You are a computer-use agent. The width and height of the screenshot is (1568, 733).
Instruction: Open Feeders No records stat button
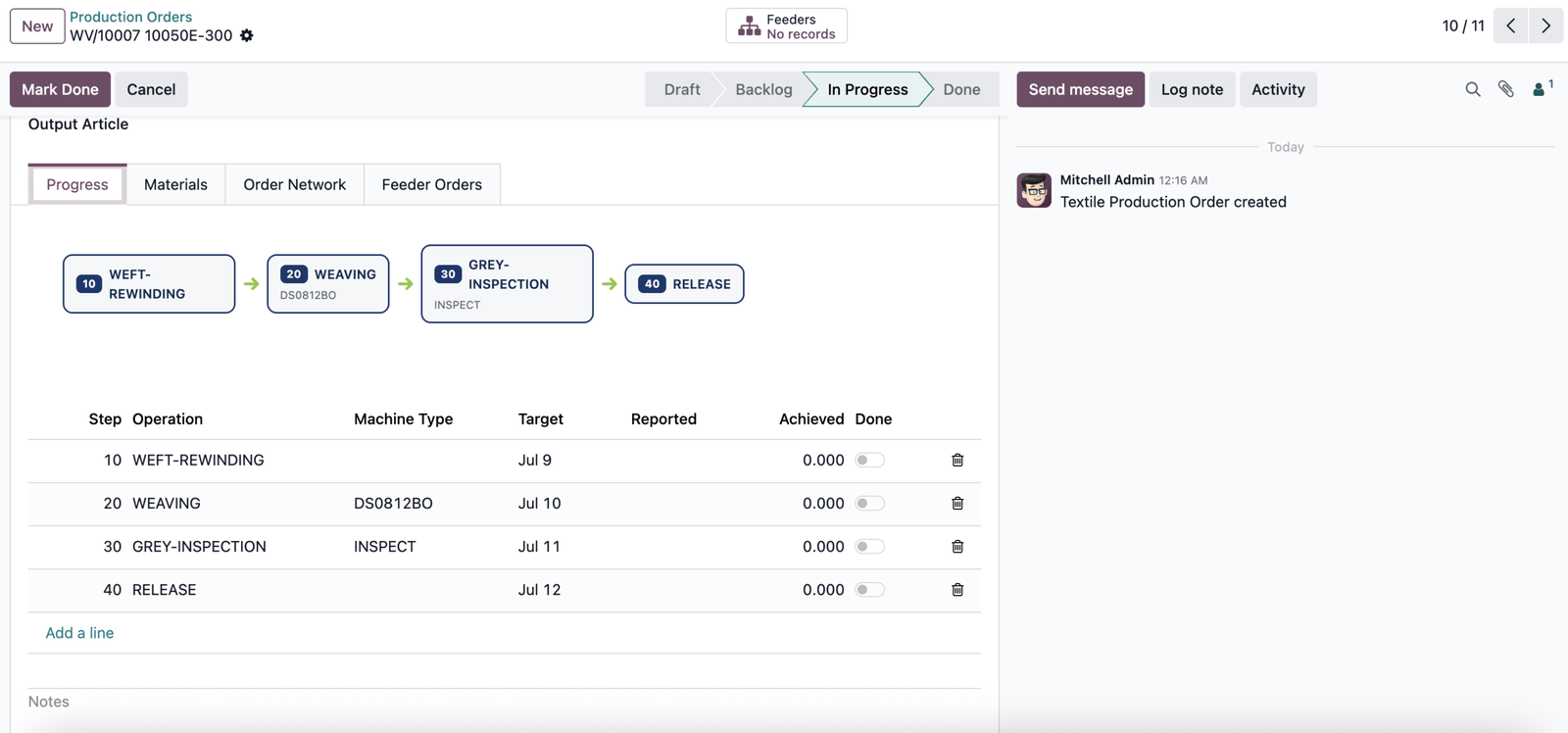786,26
